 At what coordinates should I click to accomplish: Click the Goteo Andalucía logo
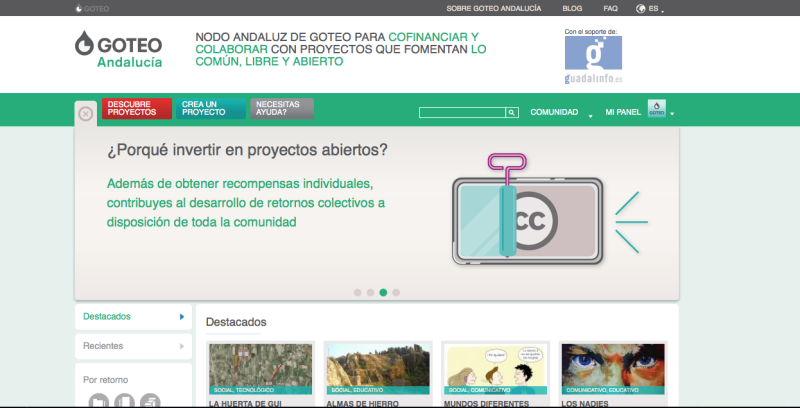pyautogui.click(x=117, y=48)
